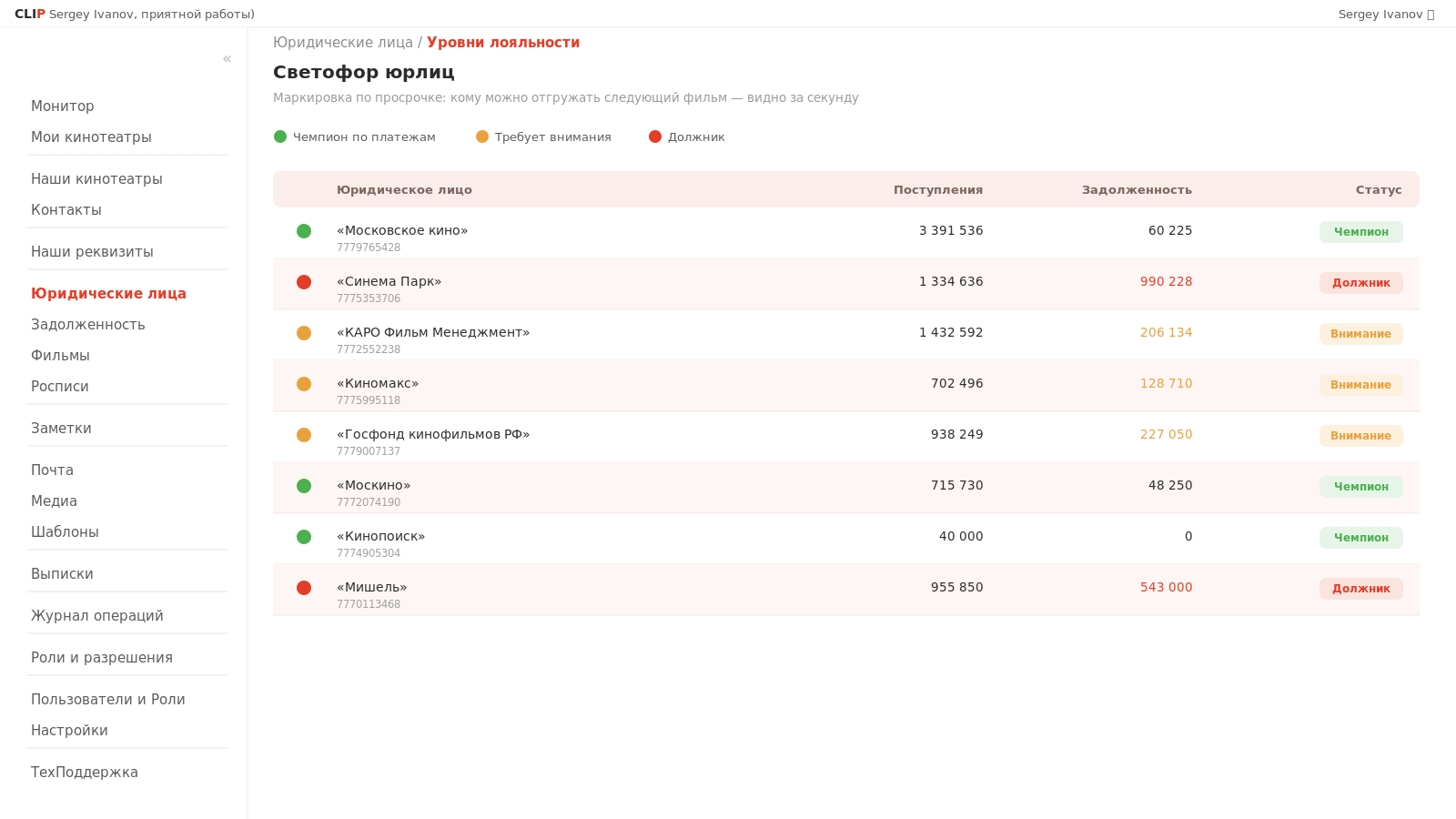Go to Мои кинотеатры
1456x819 pixels.
[91, 137]
